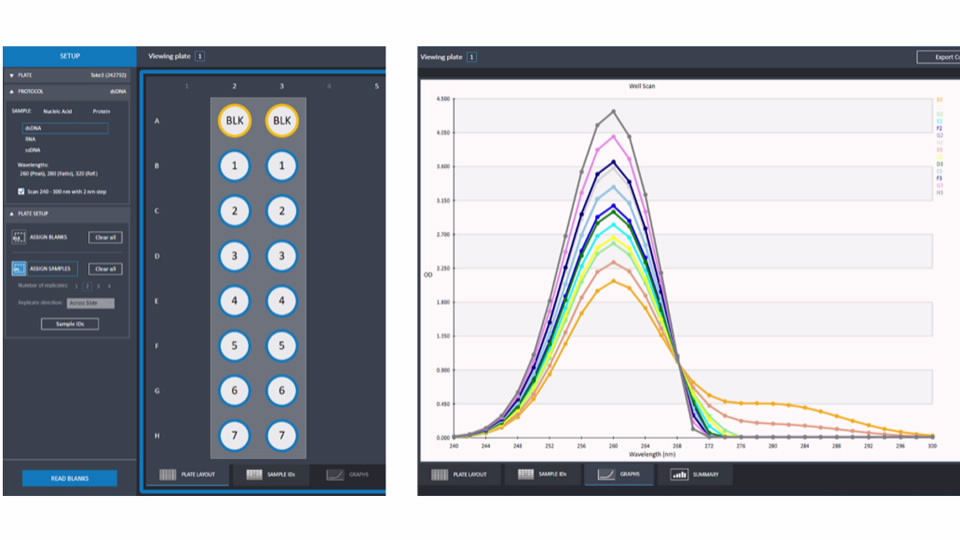Click the Assign Samples icon

coord(20,269)
